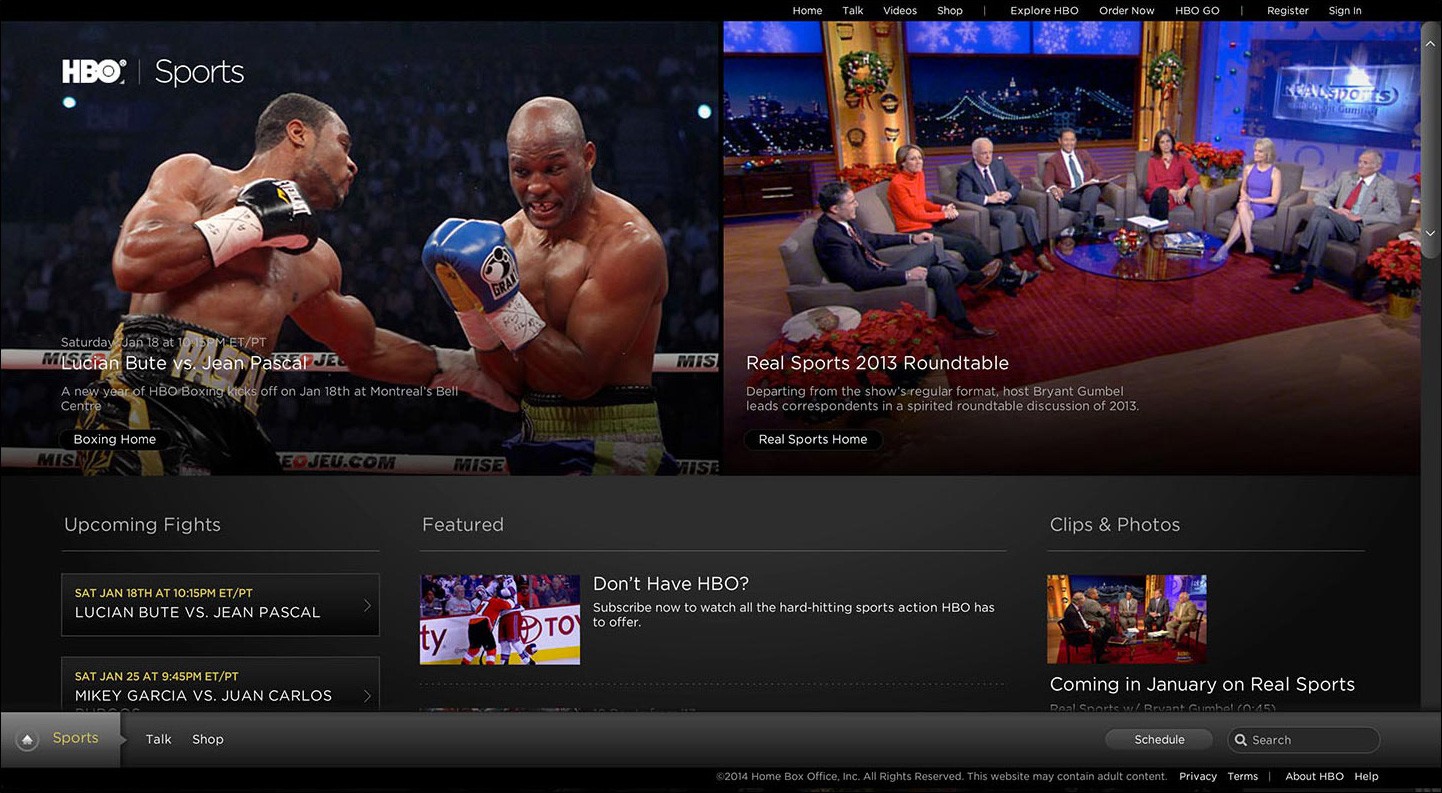Open Coming in January on Real Sports

[1202, 684]
